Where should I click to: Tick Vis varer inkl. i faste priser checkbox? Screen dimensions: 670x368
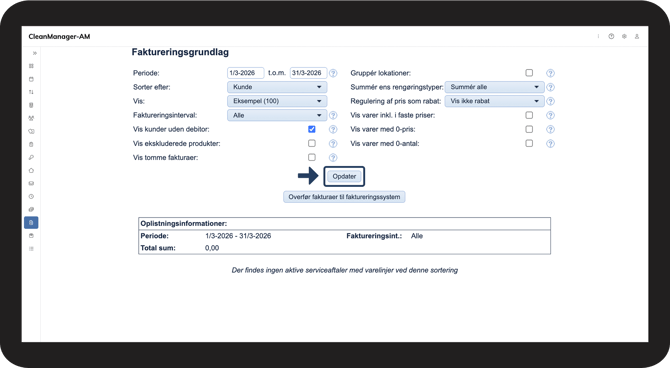pos(529,115)
